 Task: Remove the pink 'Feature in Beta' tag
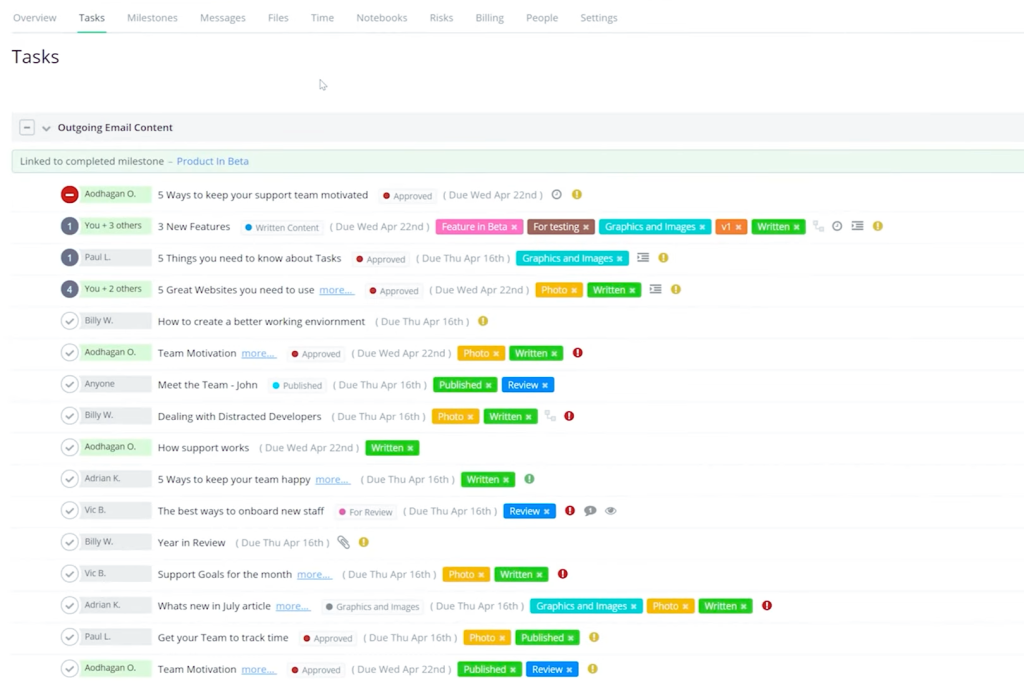[514, 227]
